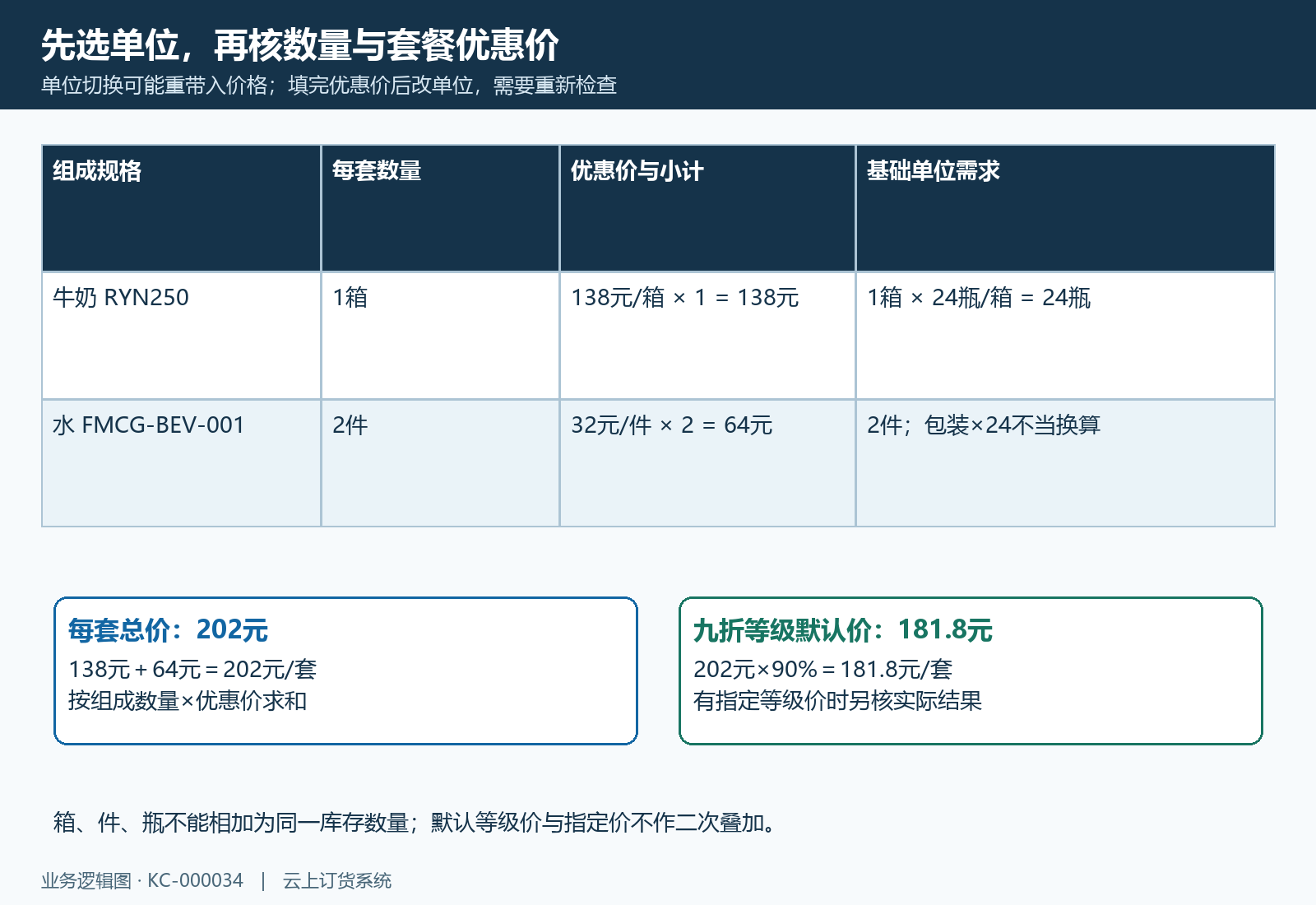The height and width of the screenshot is (905, 1316).
Task: Click the 每套总价：202元 heading
Action: coord(168,630)
